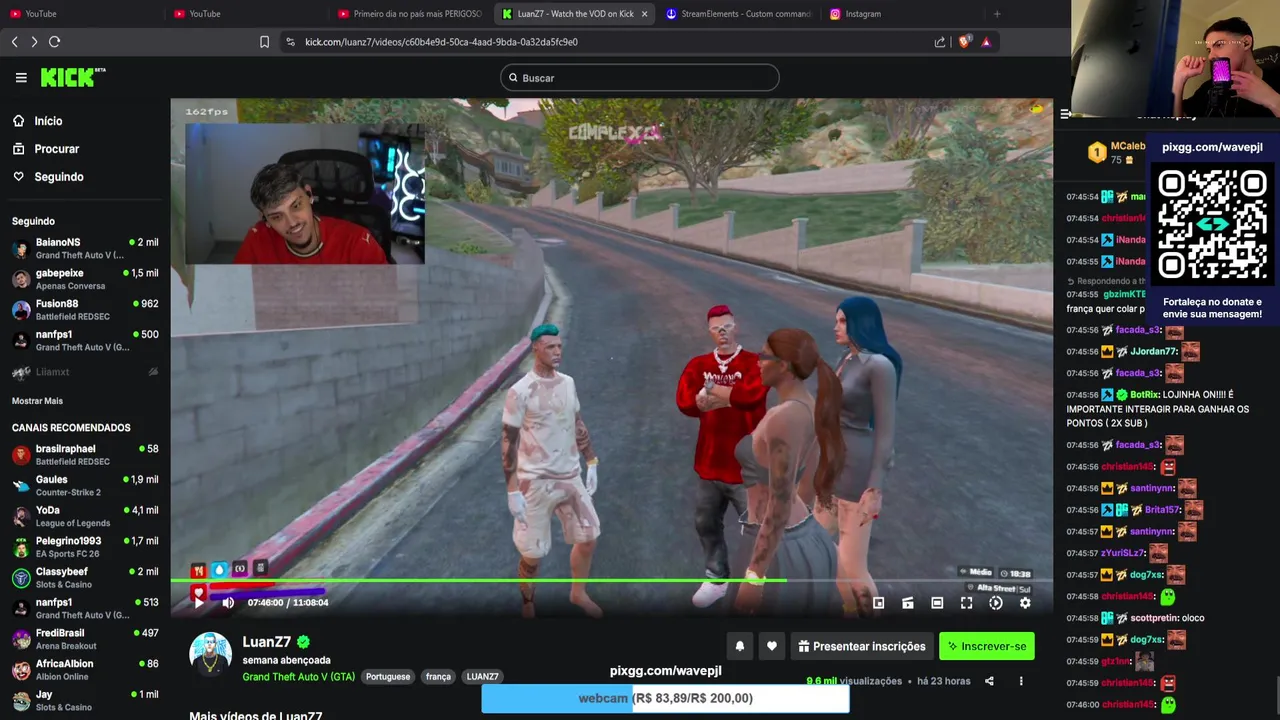
Task: Click BotRix username in chat
Action: pos(1144,395)
